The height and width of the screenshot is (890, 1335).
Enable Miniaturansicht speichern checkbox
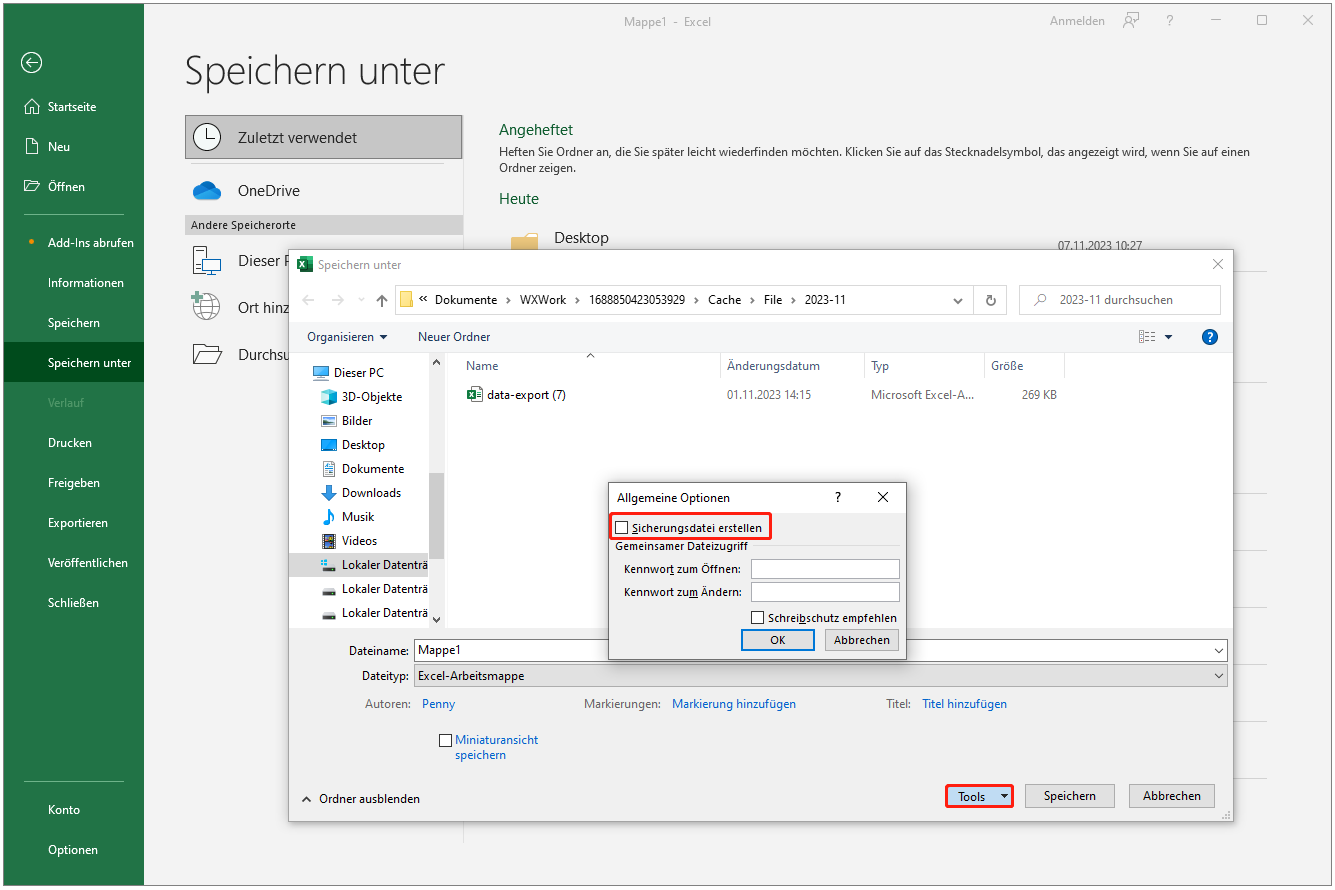pos(446,741)
